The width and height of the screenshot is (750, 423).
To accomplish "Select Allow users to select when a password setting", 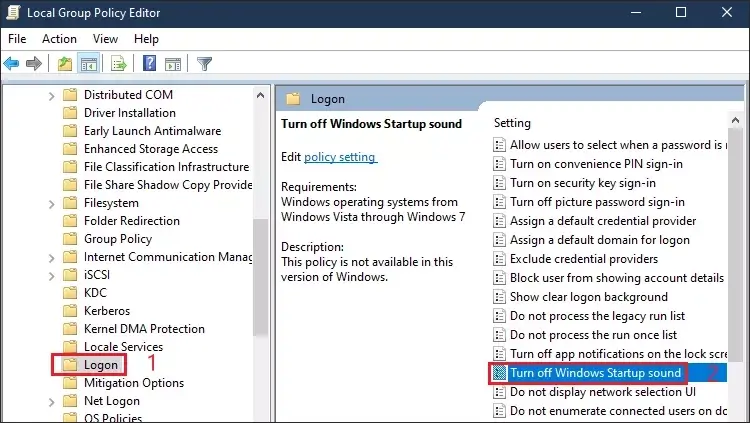I will [x=618, y=145].
